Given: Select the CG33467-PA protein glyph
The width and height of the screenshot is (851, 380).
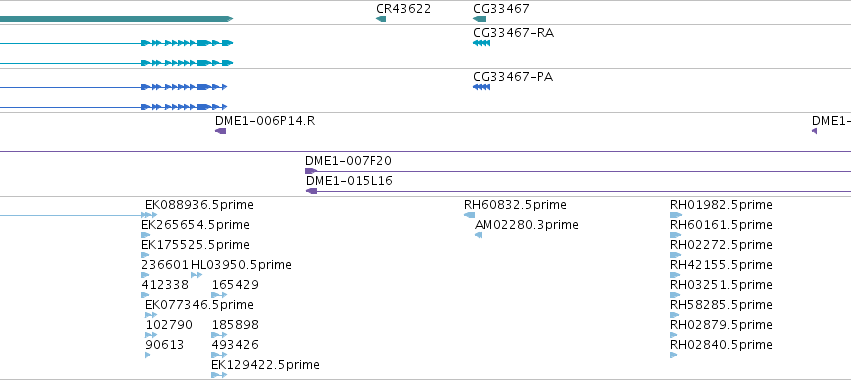Looking at the screenshot, I should (x=481, y=87).
